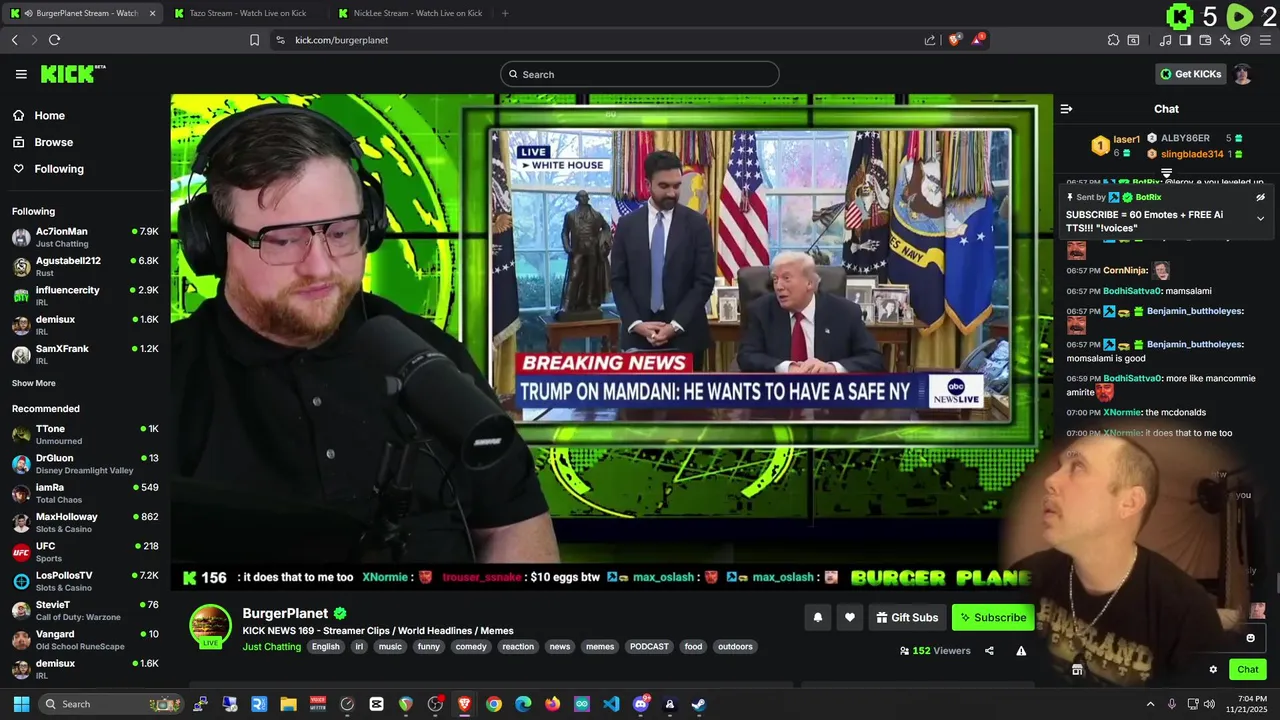Send the message with the Chat button
This screenshot has width=1280, height=720.
1248,670
